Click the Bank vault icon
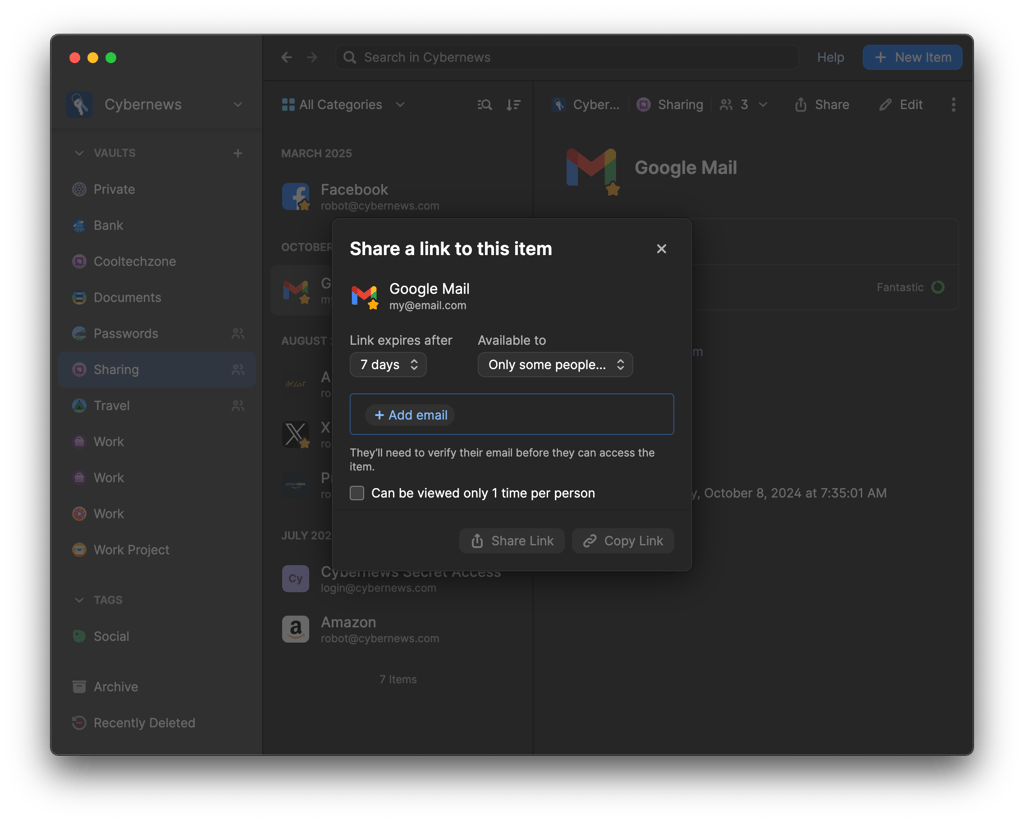This screenshot has width=1024, height=822. (79, 225)
